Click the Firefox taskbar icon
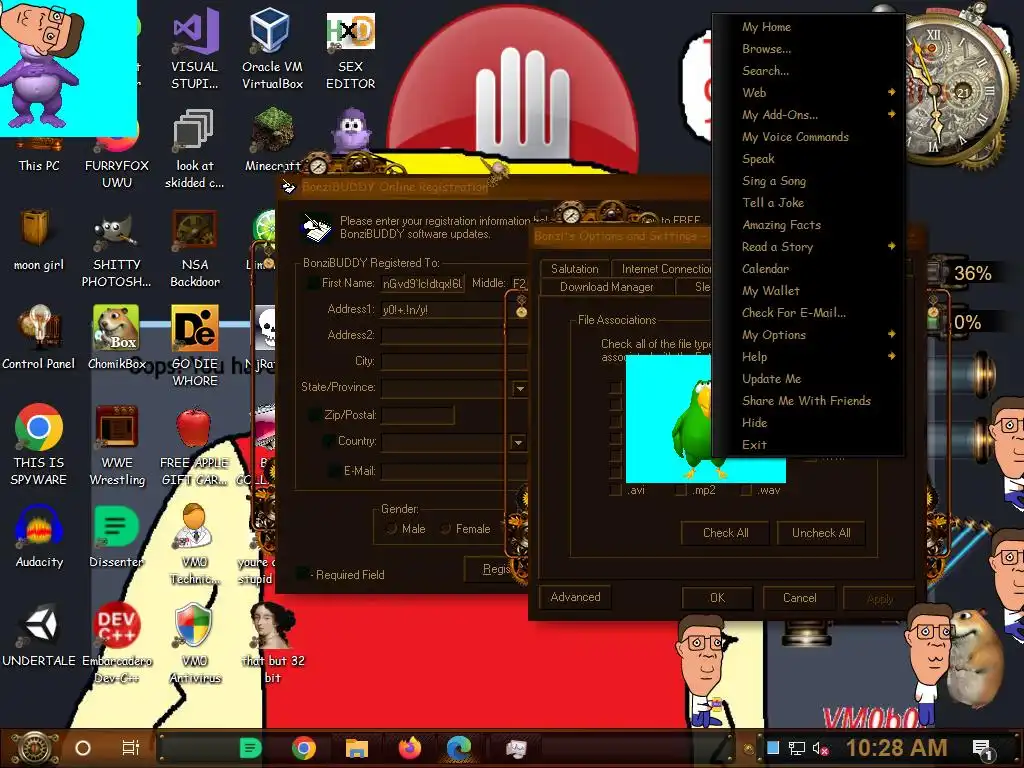1024x768 pixels. click(x=410, y=748)
